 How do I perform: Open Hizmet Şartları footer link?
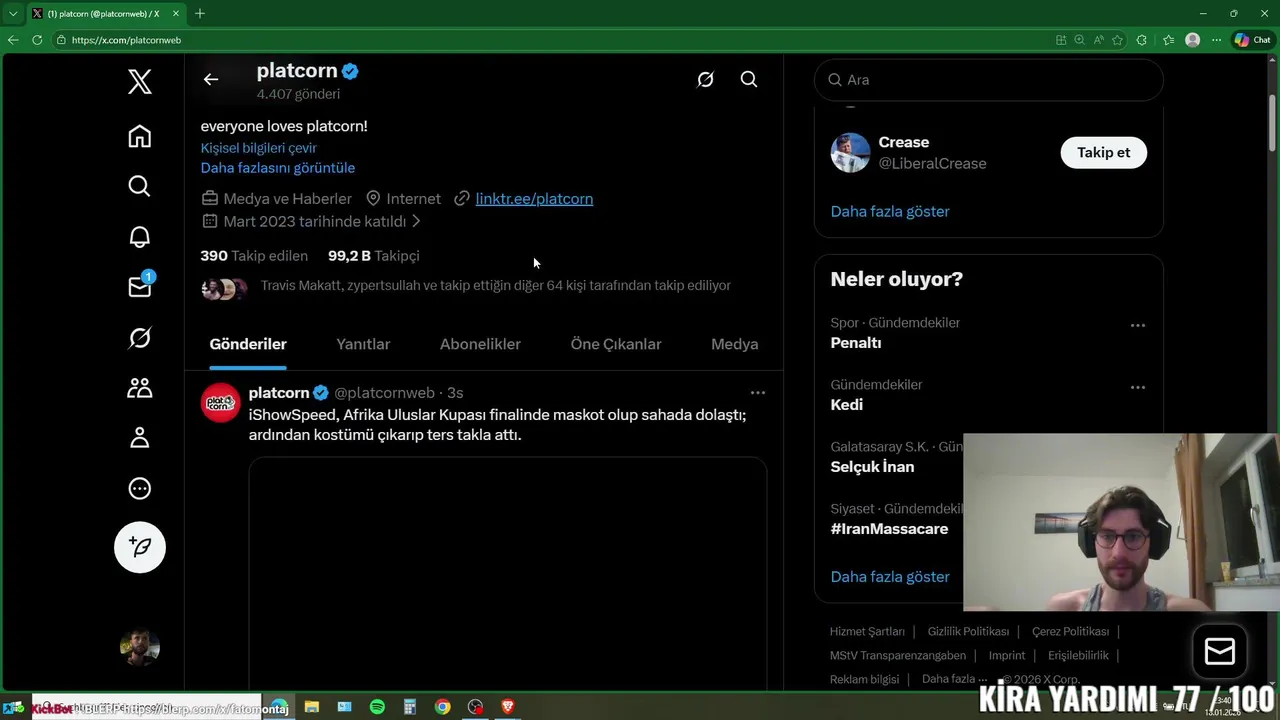point(867,632)
